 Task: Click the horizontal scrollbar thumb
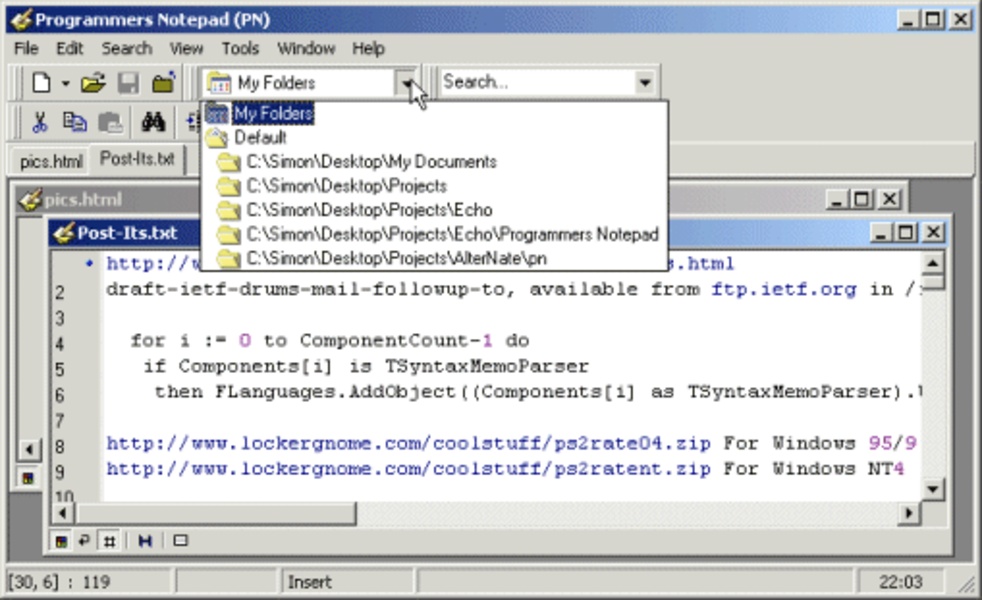215,514
